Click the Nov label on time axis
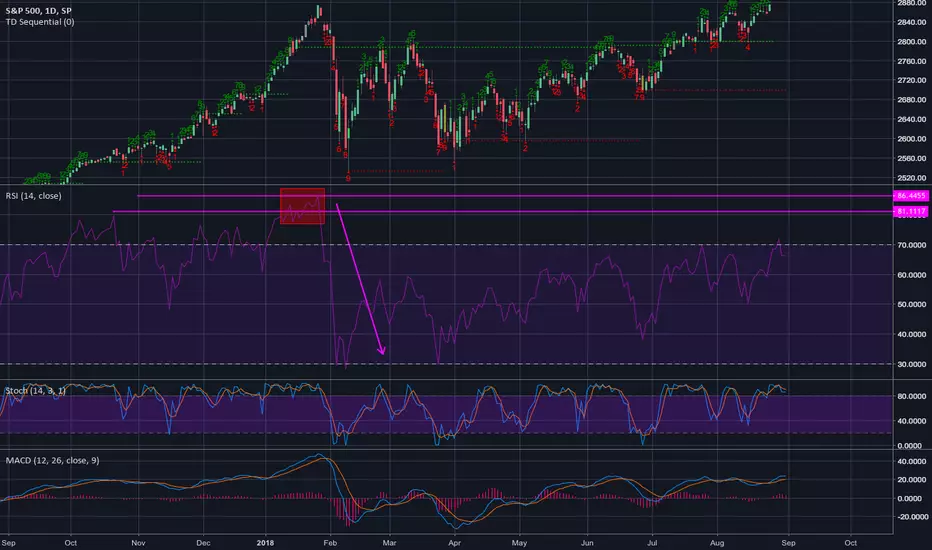Screen dimensions: 932x550 pyautogui.click(x=138, y=542)
